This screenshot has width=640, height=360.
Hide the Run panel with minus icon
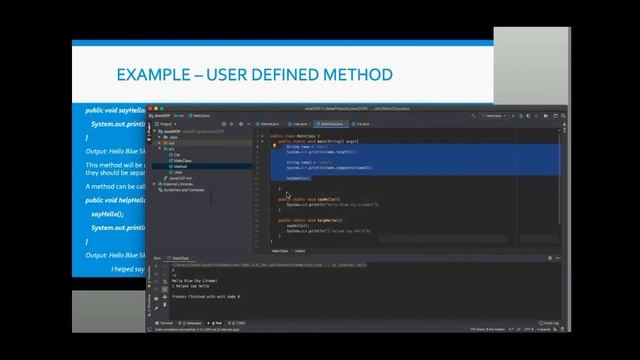point(558,258)
